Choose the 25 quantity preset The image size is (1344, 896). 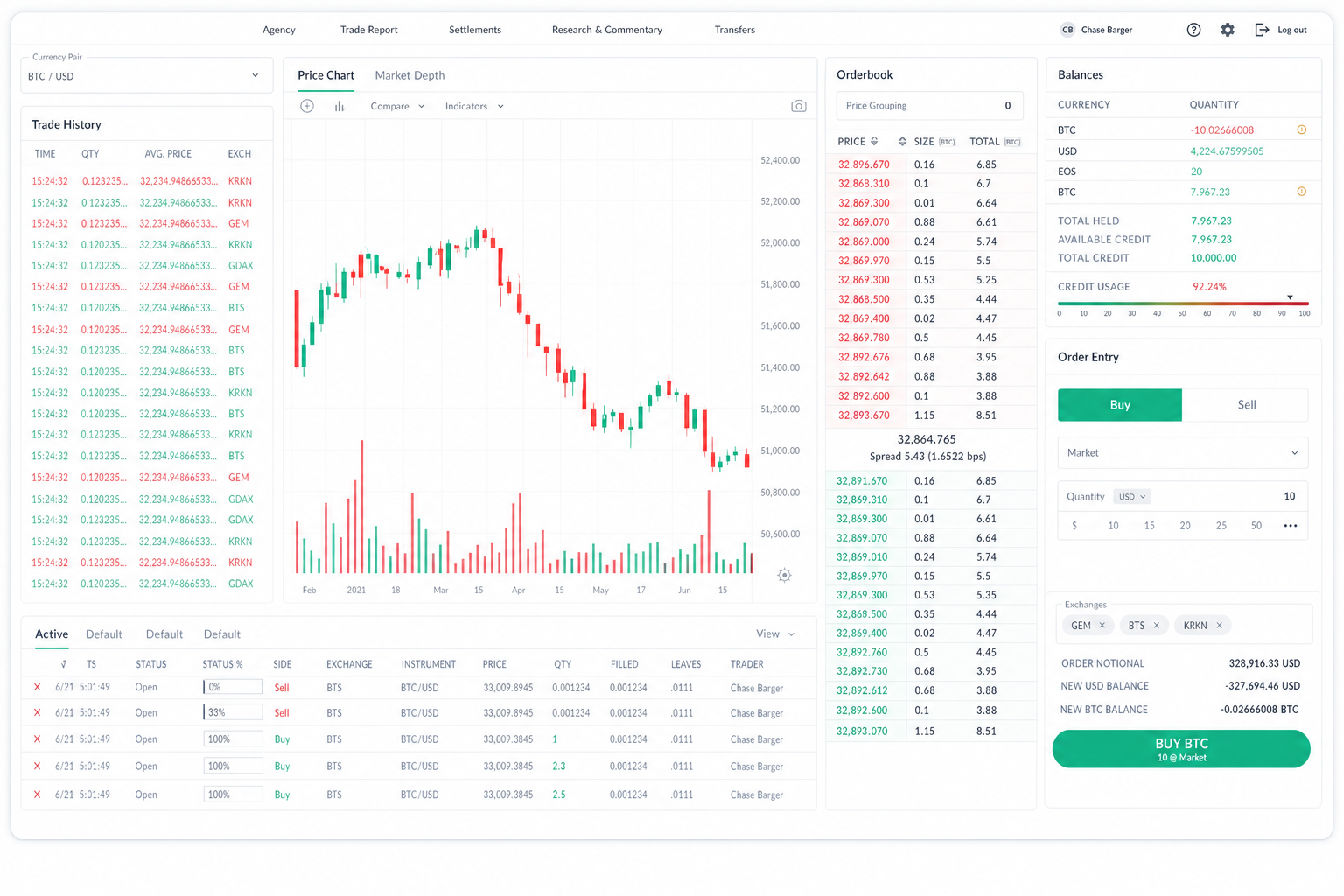coord(1221,526)
